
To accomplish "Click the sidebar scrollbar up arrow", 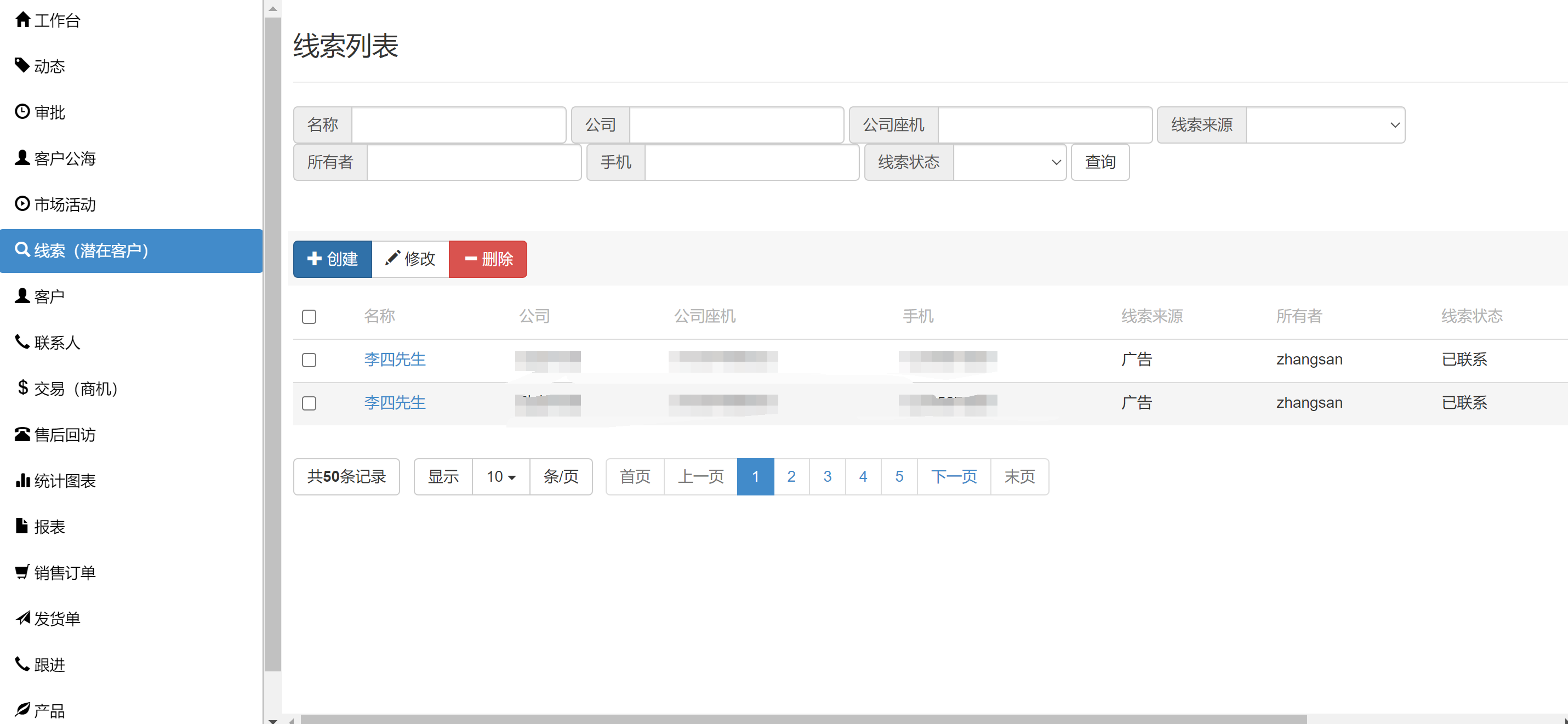I will click(x=273, y=9).
